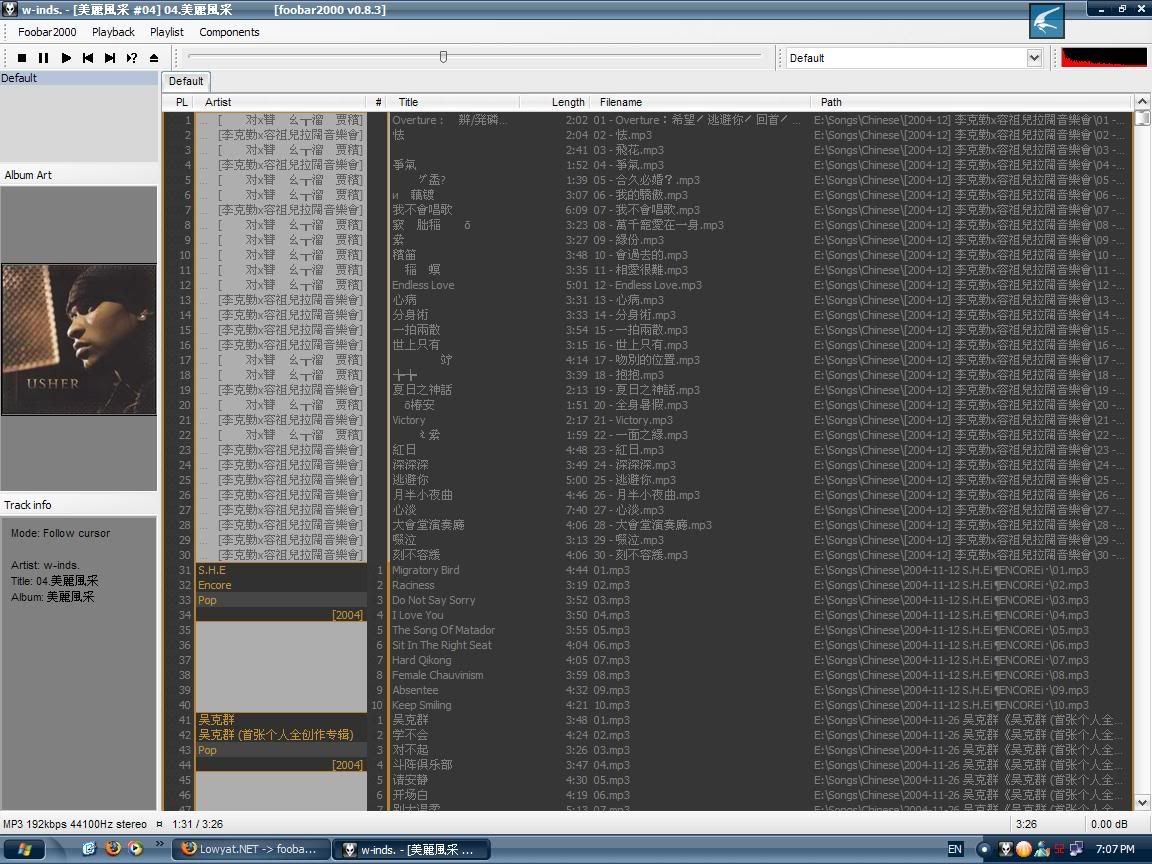Select the track Keep Smiling
This screenshot has width=1152, height=864.
point(422,705)
